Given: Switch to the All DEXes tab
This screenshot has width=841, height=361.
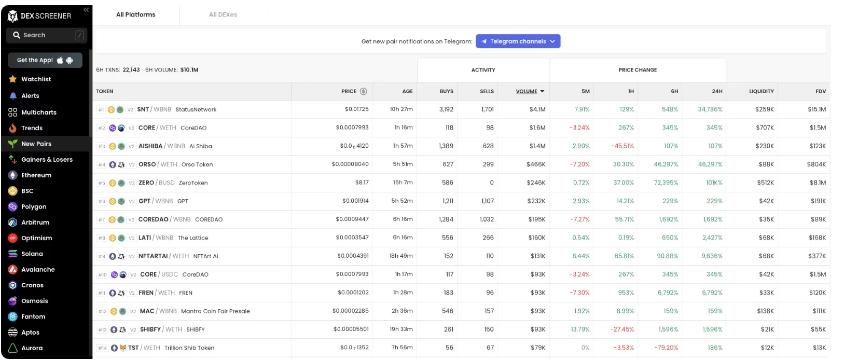Looking at the screenshot, I should click(223, 14).
